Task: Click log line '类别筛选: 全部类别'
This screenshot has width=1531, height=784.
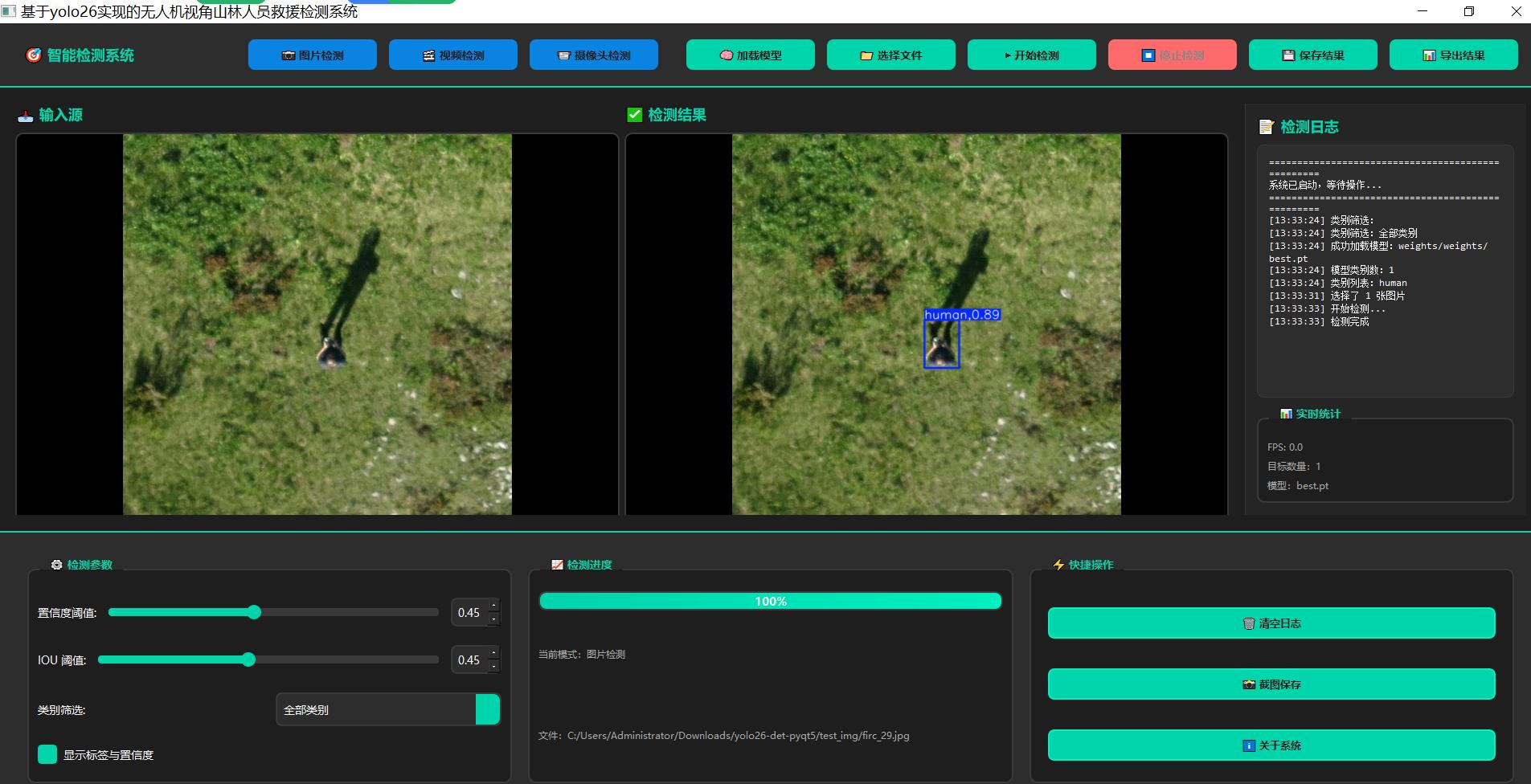Action: tap(1343, 233)
